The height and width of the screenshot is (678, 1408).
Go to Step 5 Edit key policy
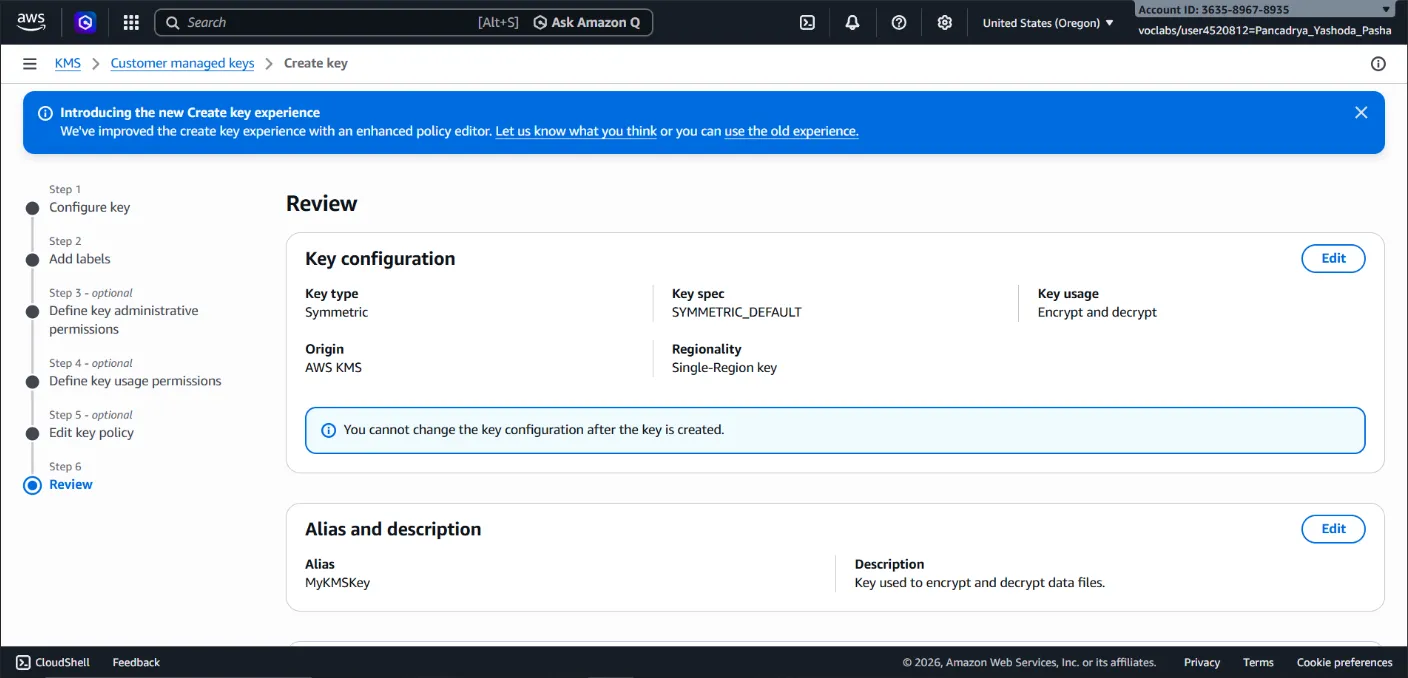(x=91, y=433)
